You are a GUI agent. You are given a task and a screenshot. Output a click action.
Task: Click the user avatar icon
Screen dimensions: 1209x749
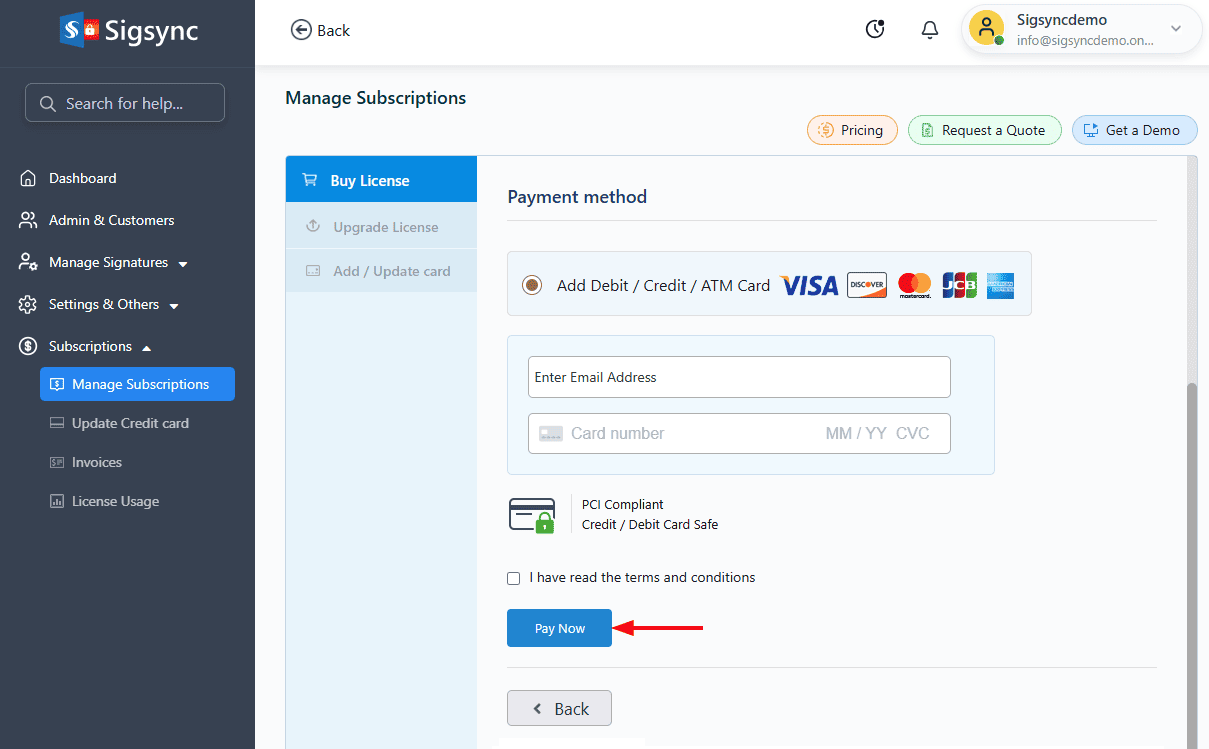pyautogui.click(x=986, y=29)
